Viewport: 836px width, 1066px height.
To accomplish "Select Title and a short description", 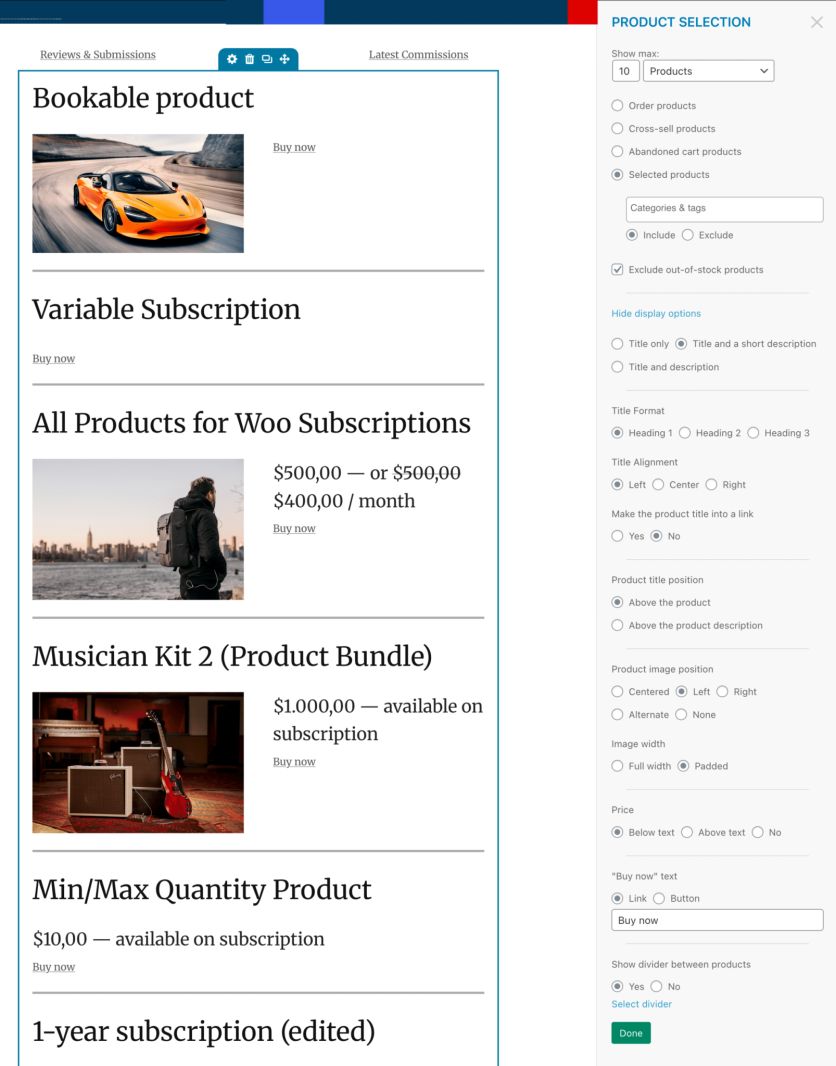I will (681, 344).
